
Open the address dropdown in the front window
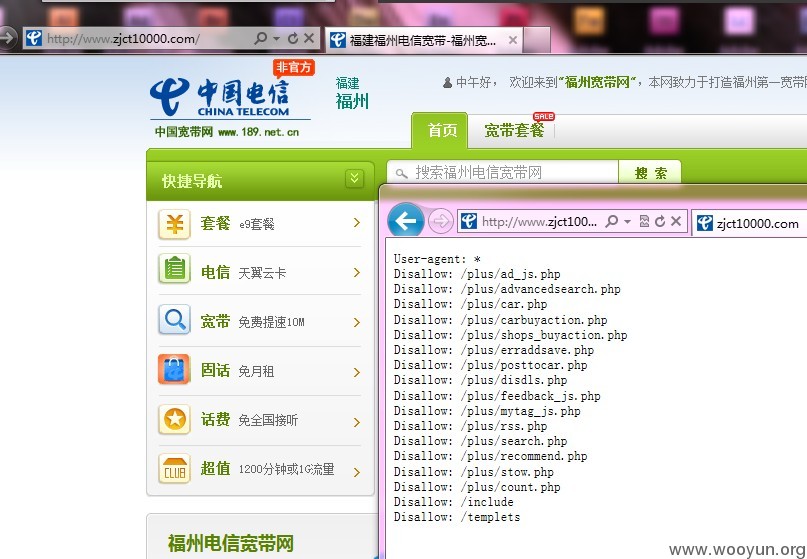(x=627, y=222)
